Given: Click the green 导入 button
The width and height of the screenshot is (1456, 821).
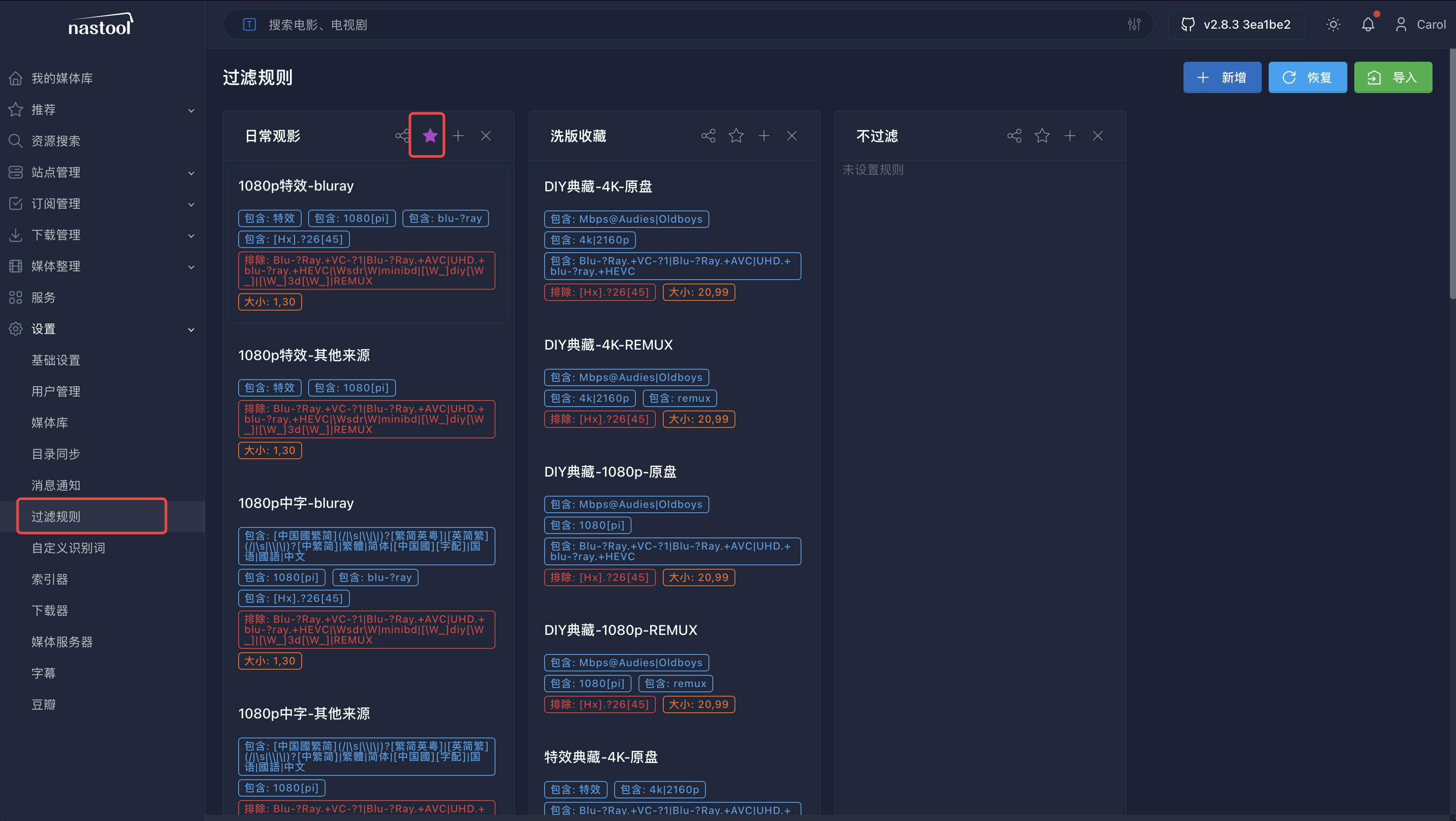Looking at the screenshot, I should pos(1393,77).
